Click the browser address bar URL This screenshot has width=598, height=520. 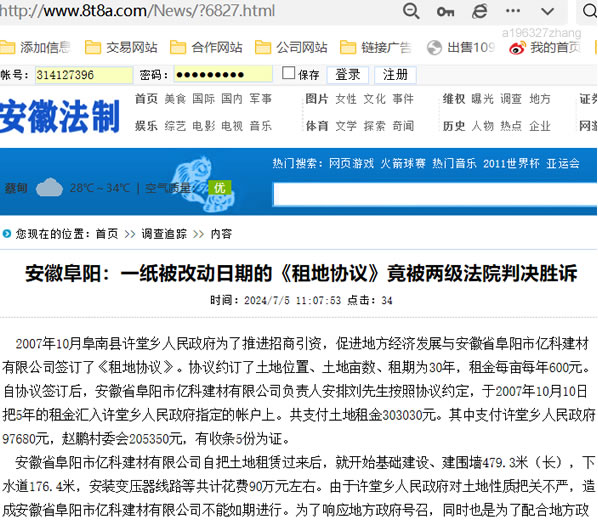pos(137,11)
